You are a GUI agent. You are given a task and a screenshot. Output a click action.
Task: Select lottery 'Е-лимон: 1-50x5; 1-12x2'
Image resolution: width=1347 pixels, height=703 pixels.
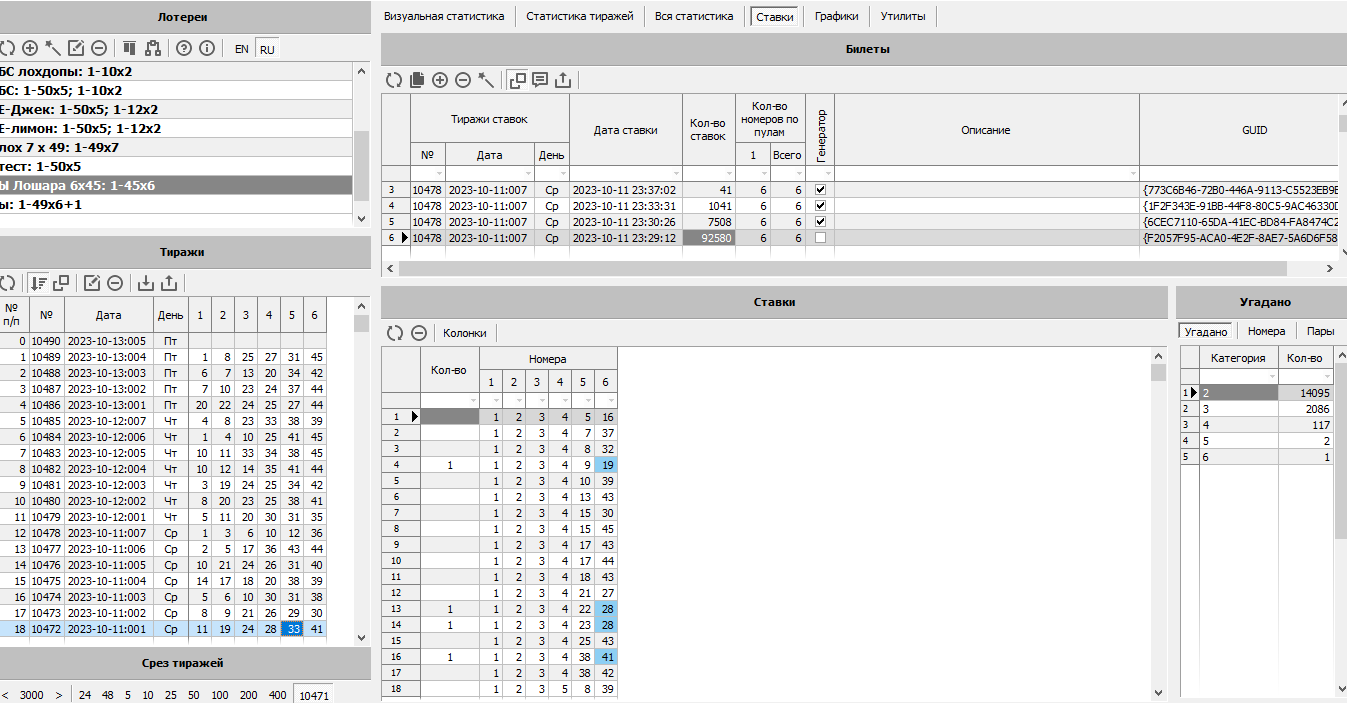[x=177, y=128]
